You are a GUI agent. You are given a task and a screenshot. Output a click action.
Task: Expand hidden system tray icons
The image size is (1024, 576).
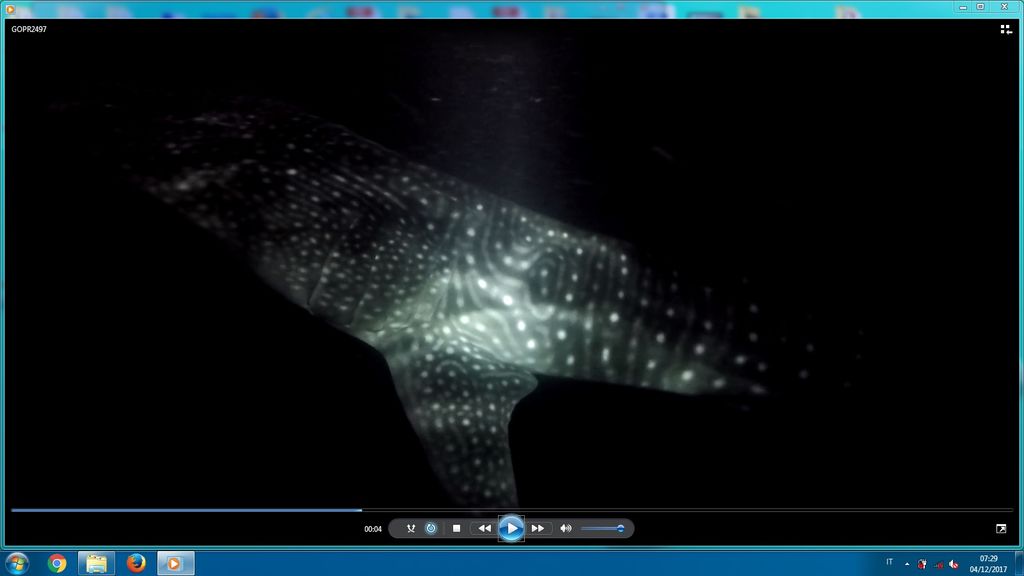pos(906,563)
